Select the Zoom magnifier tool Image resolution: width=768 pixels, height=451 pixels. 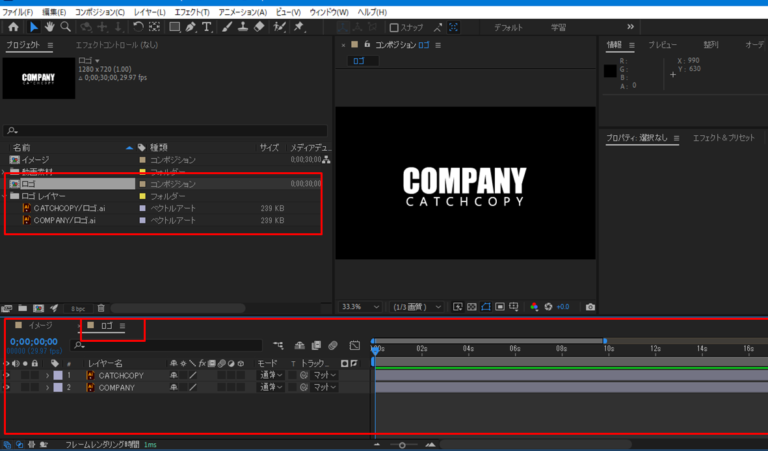pos(65,28)
